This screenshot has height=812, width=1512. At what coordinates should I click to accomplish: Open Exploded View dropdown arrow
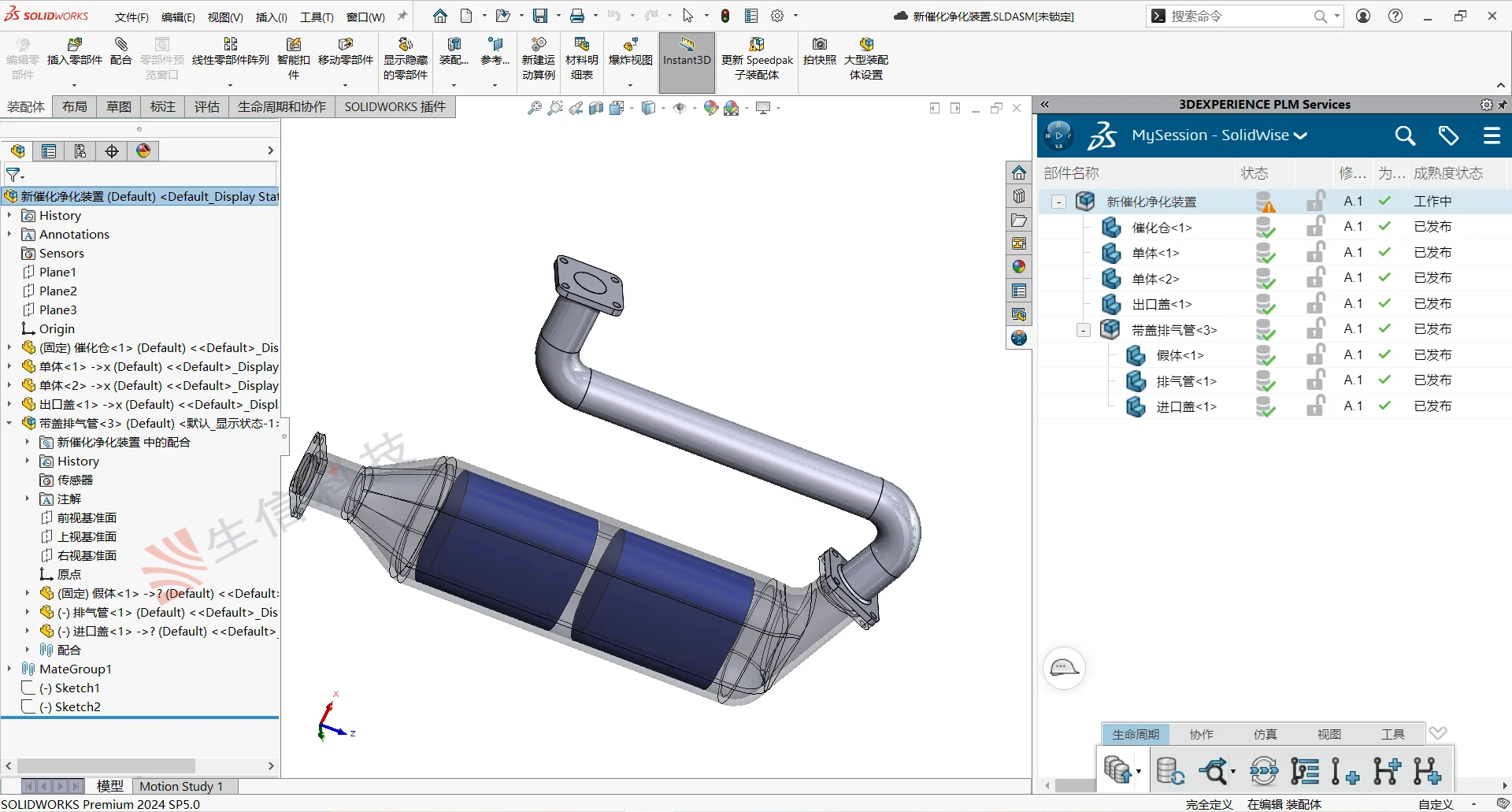(630, 84)
